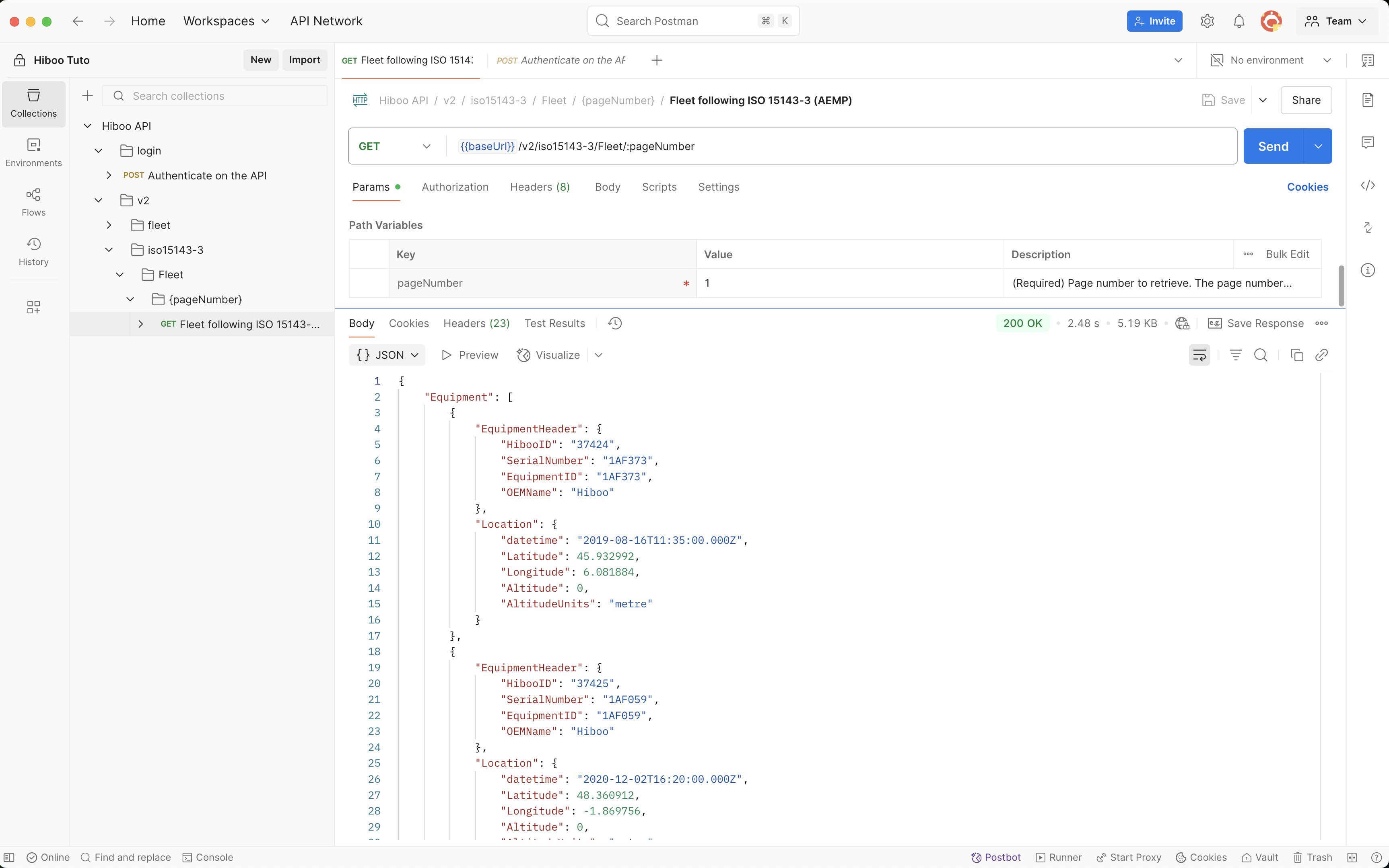This screenshot has width=1389, height=868.
Task: Click the Import button
Action: [x=304, y=60]
